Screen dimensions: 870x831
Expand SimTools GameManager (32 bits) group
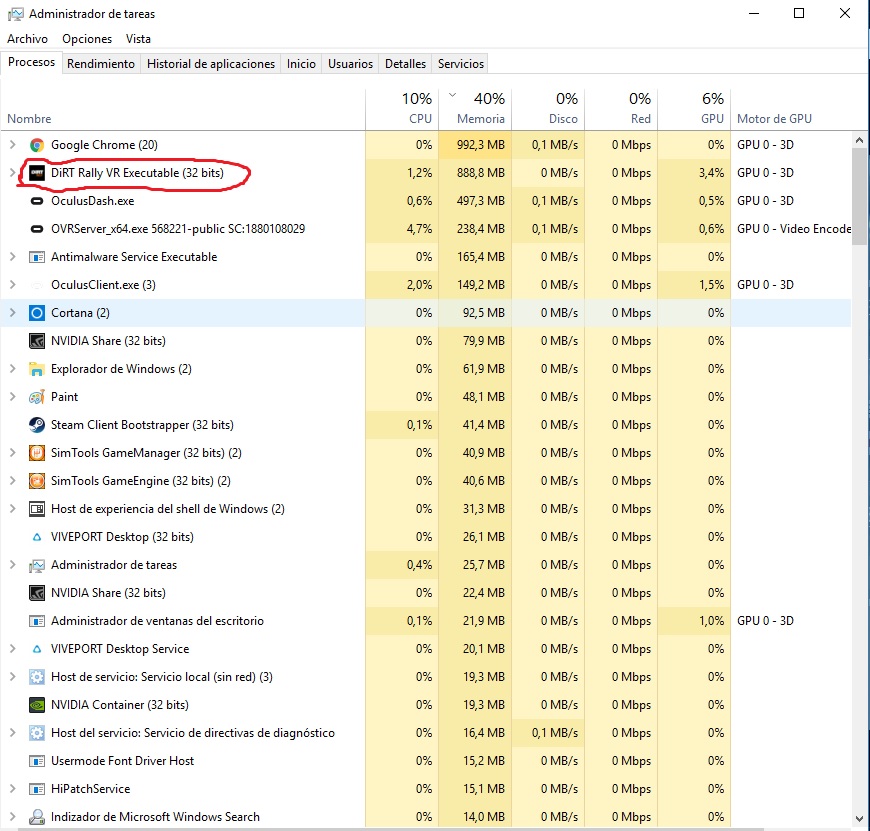(x=13, y=453)
